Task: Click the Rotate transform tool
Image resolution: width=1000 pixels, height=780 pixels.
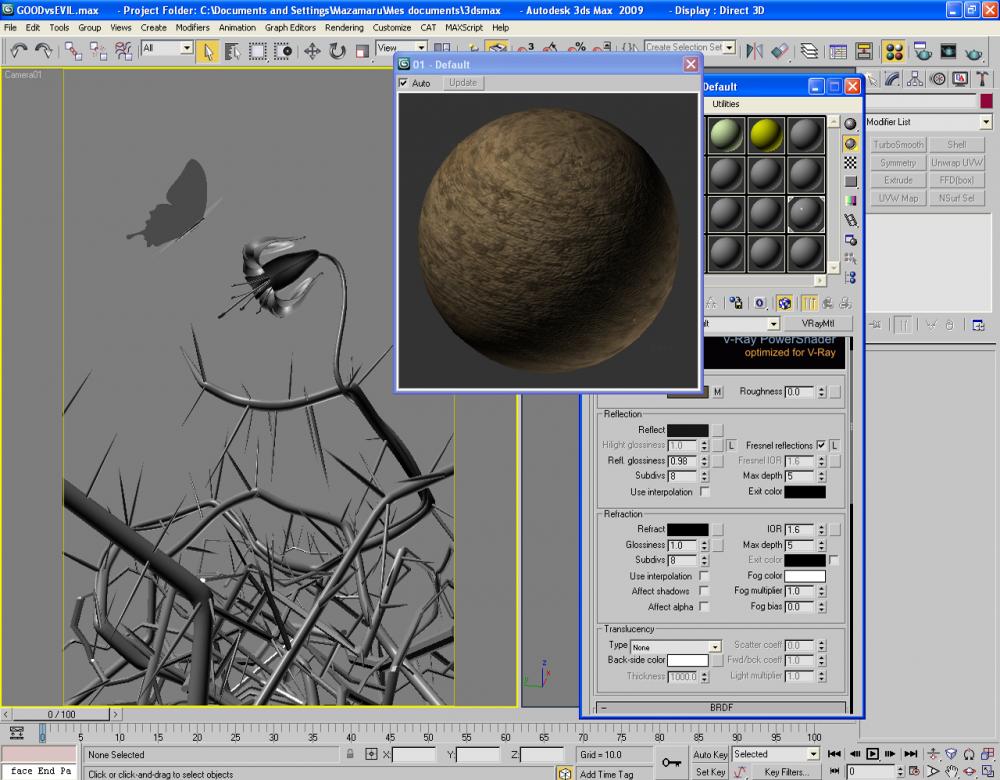Action: pyautogui.click(x=337, y=51)
